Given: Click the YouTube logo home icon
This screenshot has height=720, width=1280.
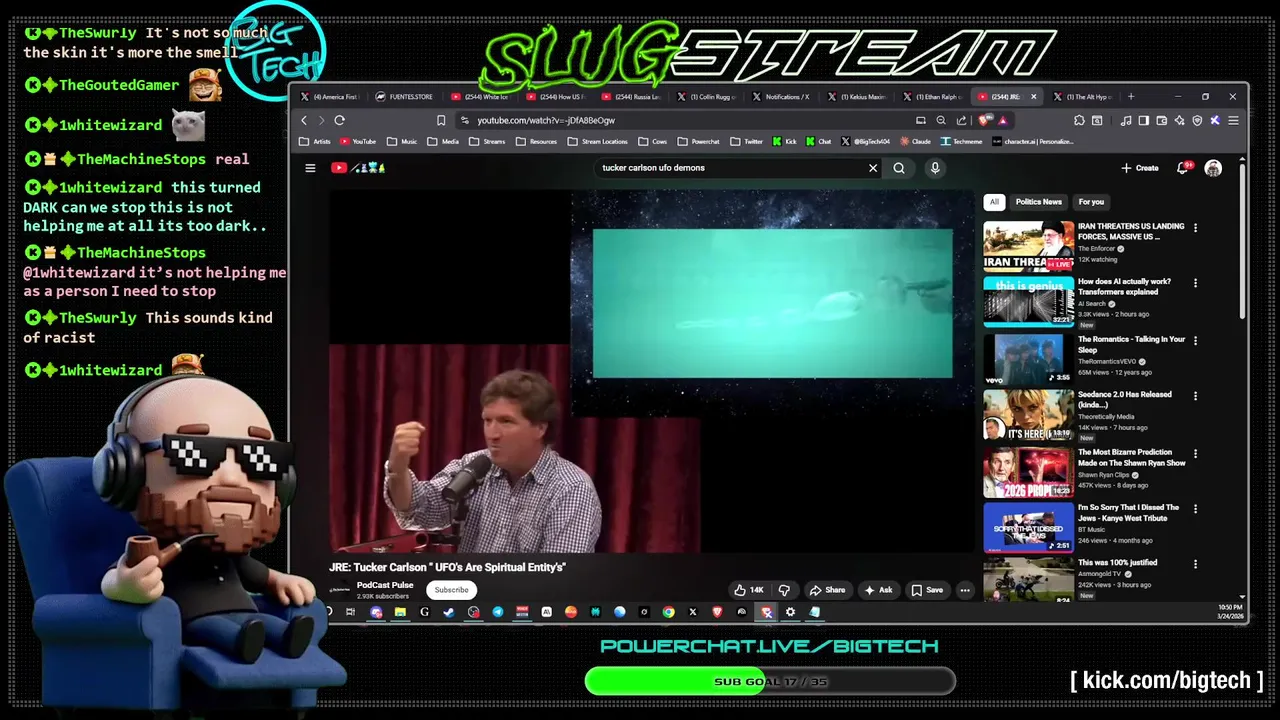Looking at the screenshot, I should 358,168.
